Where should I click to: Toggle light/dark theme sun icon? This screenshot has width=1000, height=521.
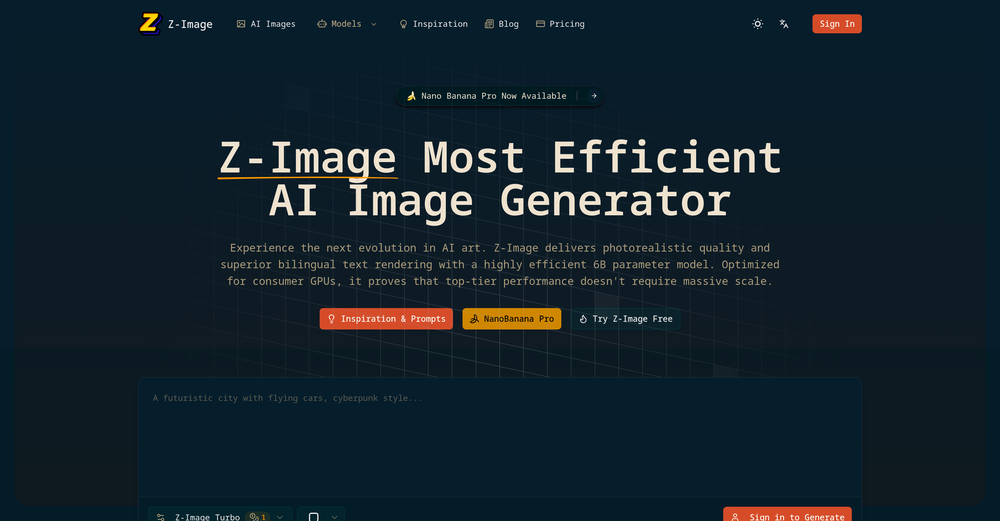click(x=758, y=24)
